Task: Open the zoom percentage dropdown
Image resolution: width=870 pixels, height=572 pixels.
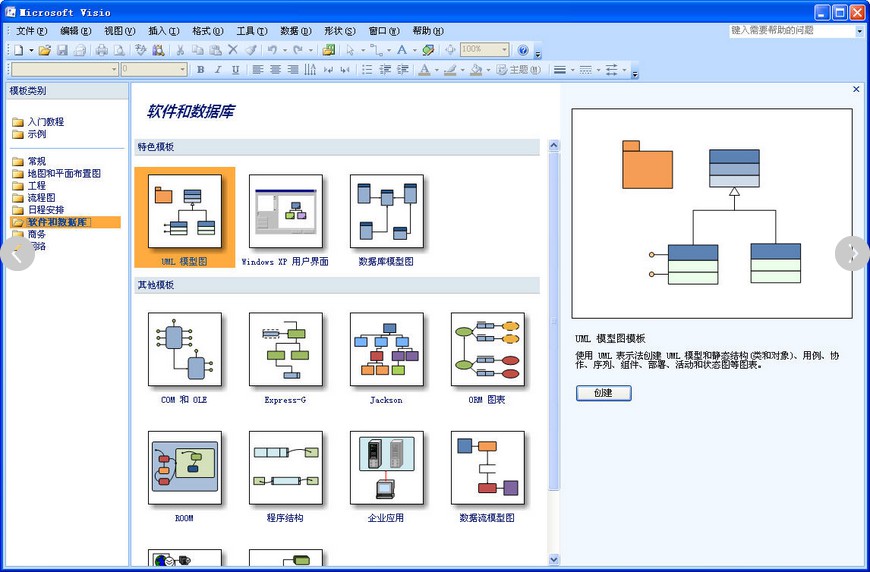Action: [x=504, y=50]
